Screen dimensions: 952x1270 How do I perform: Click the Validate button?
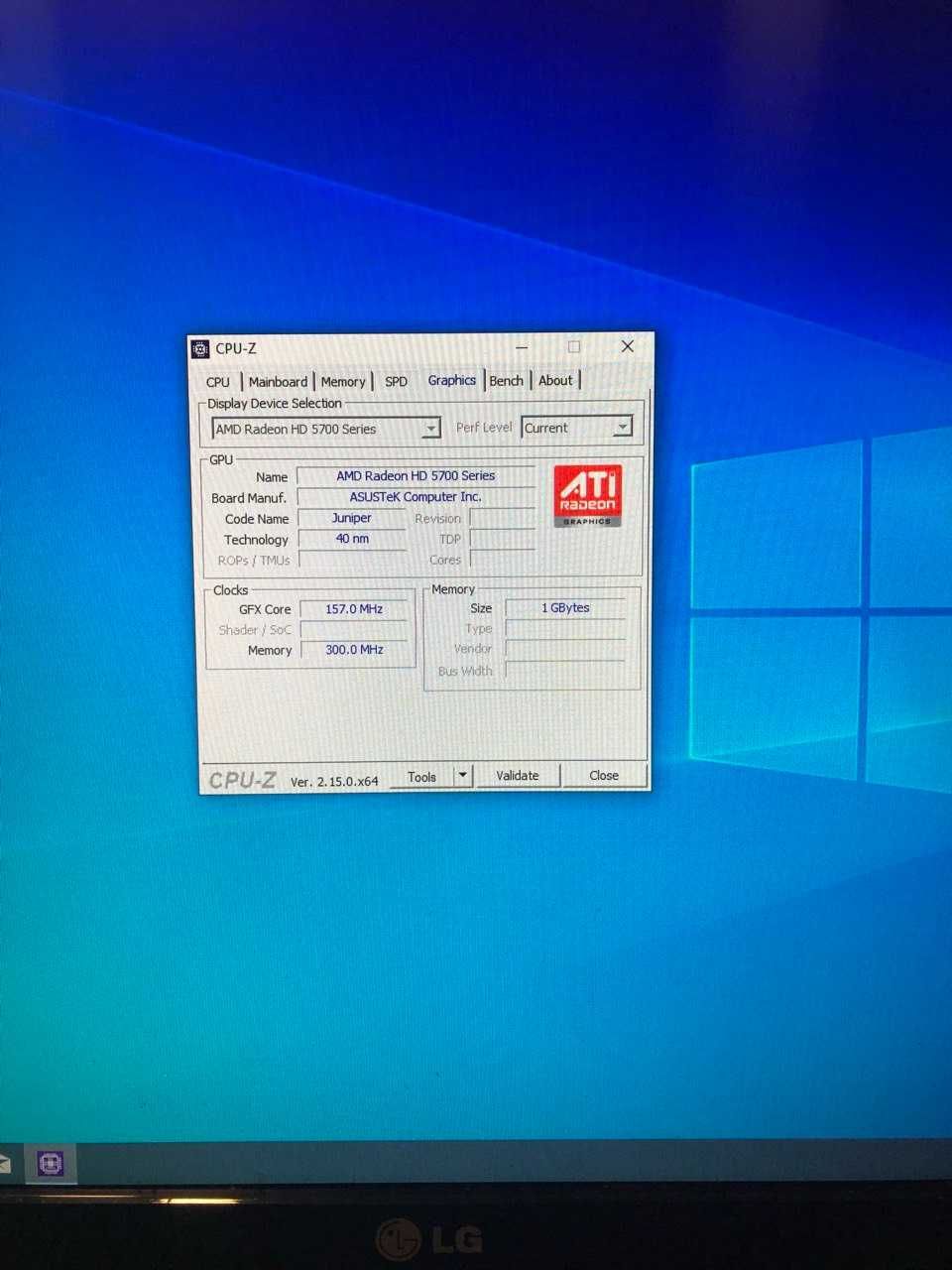(518, 776)
